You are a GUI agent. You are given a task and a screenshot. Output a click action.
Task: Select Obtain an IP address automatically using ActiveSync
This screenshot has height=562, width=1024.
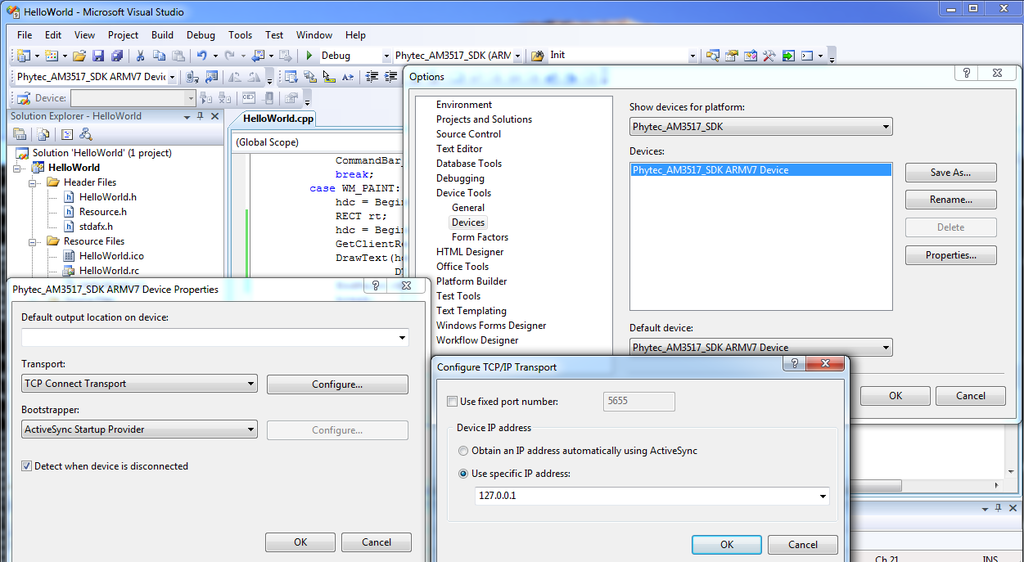pyautogui.click(x=463, y=451)
